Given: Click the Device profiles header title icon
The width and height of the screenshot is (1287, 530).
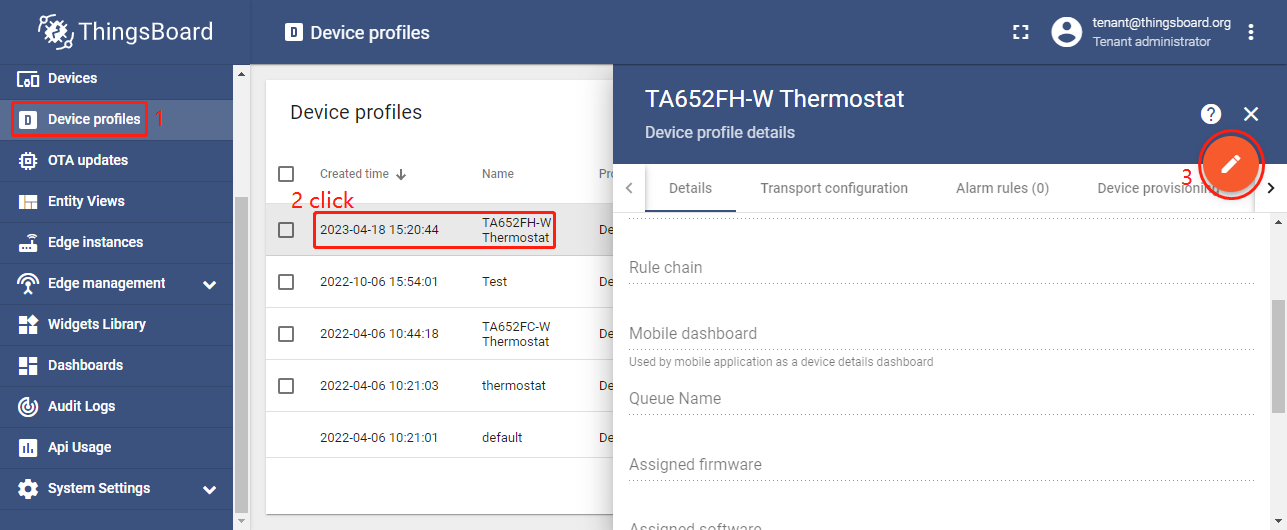Looking at the screenshot, I should pyautogui.click(x=293, y=32).
